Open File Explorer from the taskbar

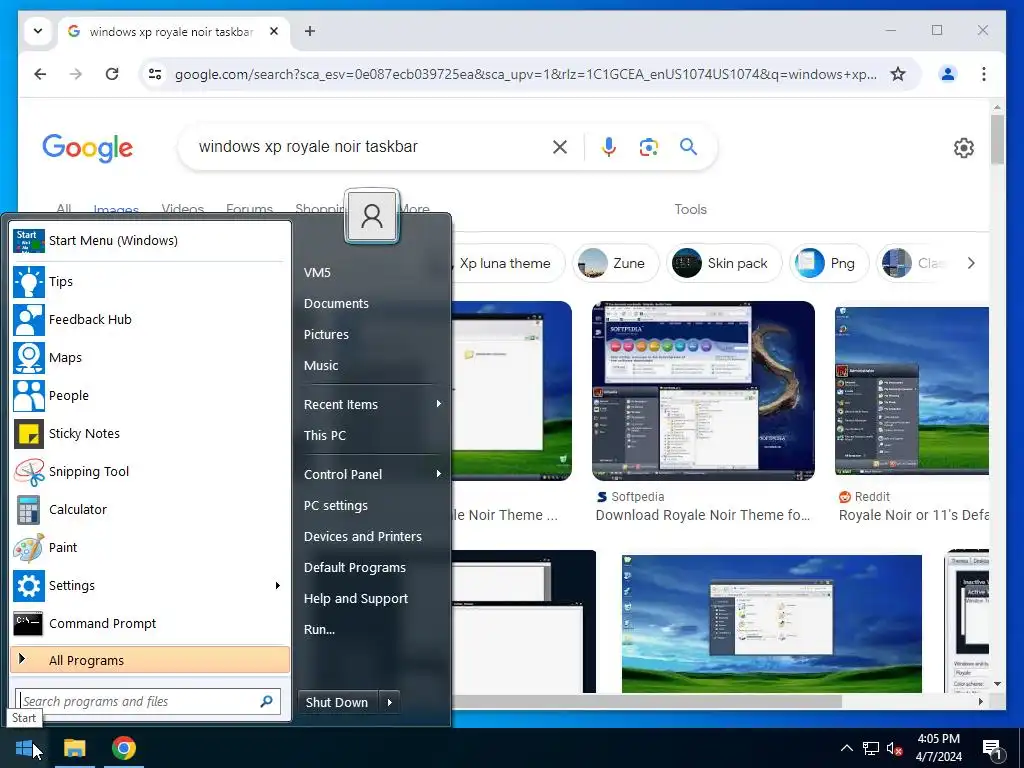74,748
